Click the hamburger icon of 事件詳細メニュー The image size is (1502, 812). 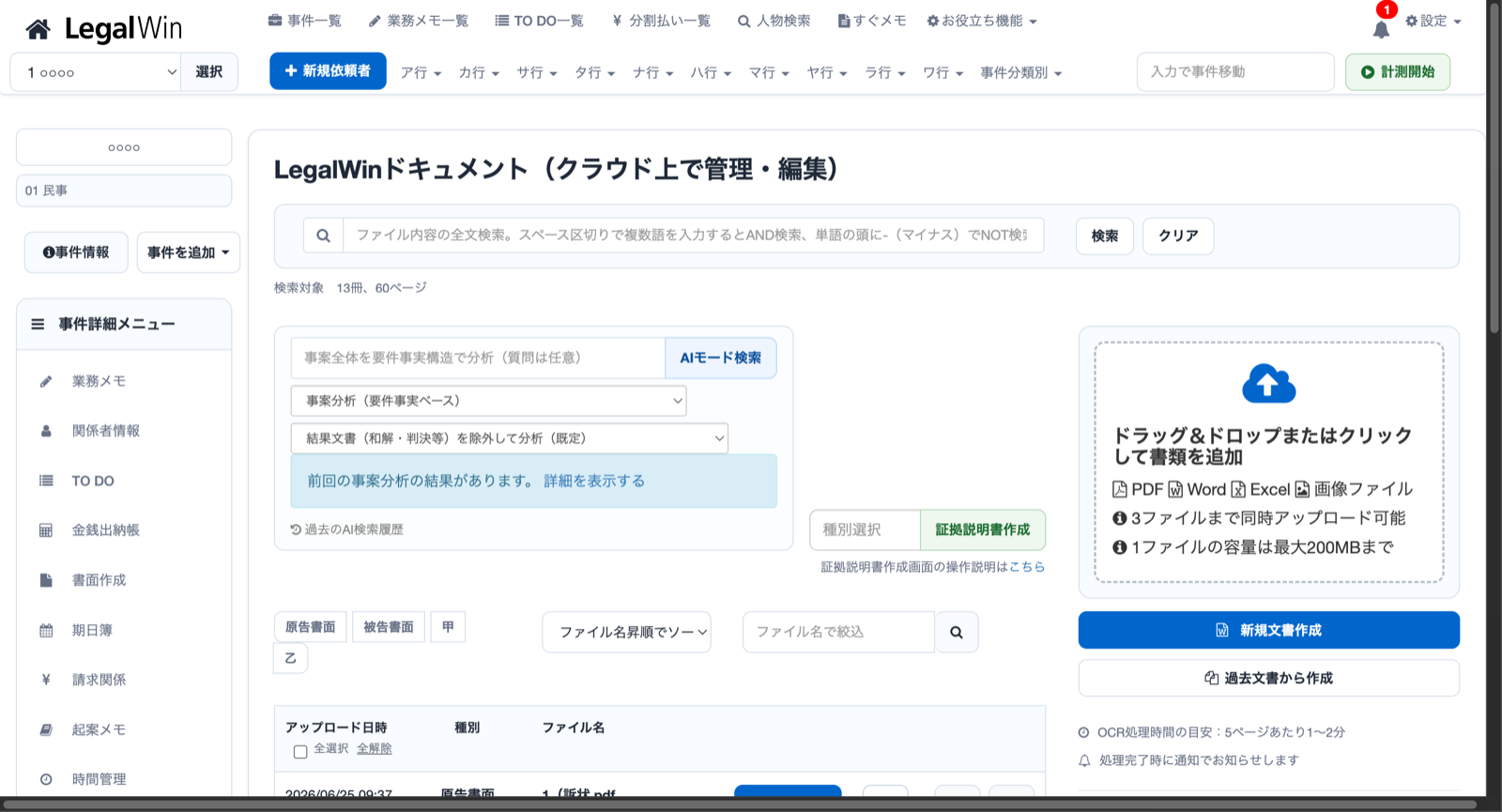(38, 324)
